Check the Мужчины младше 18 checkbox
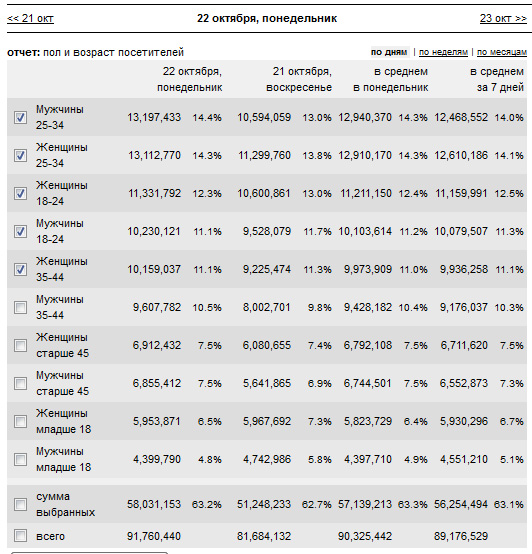This screenshot has height=554, width=532. pos(20,459)
